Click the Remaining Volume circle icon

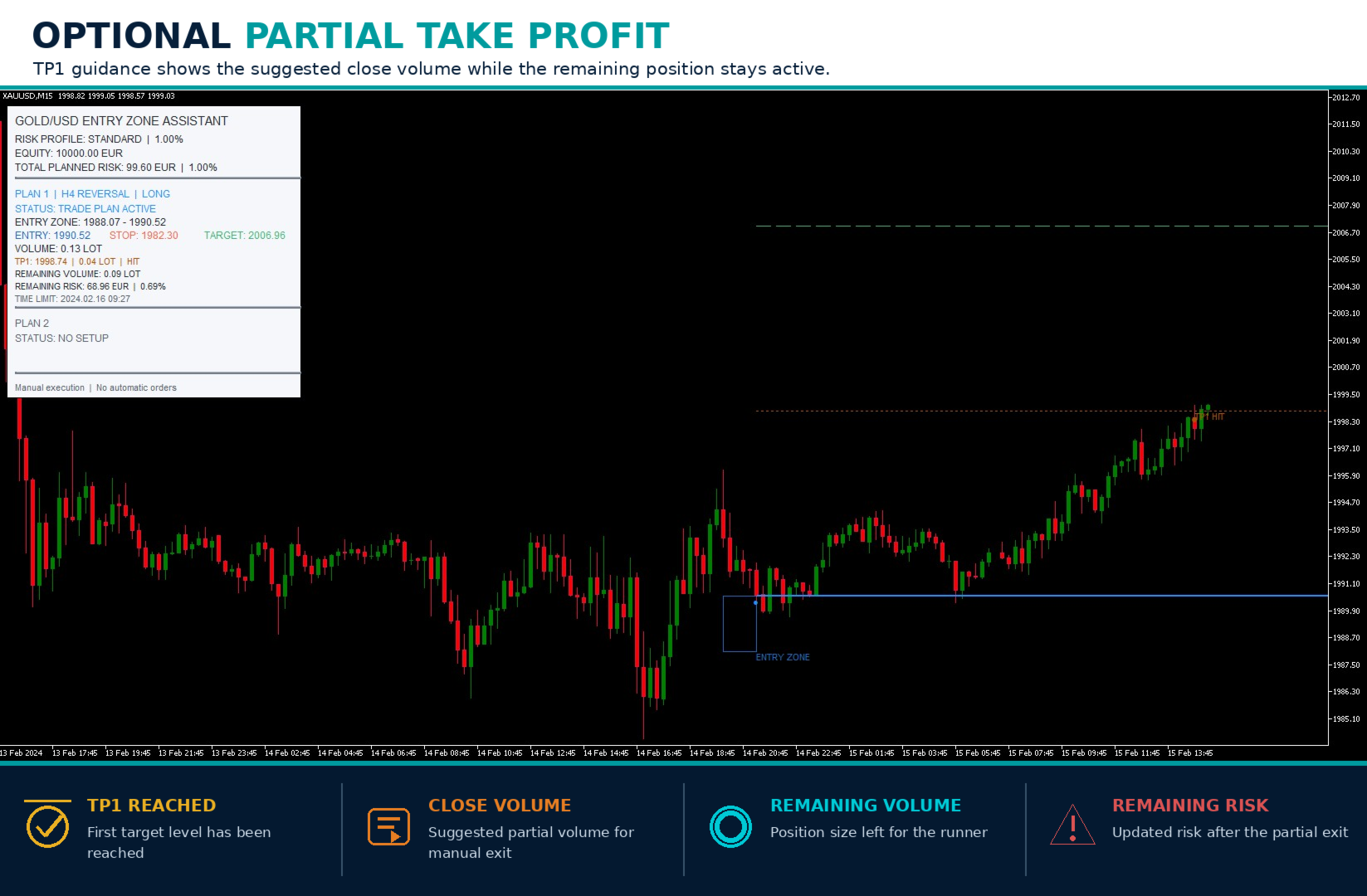tap(730, 826)
